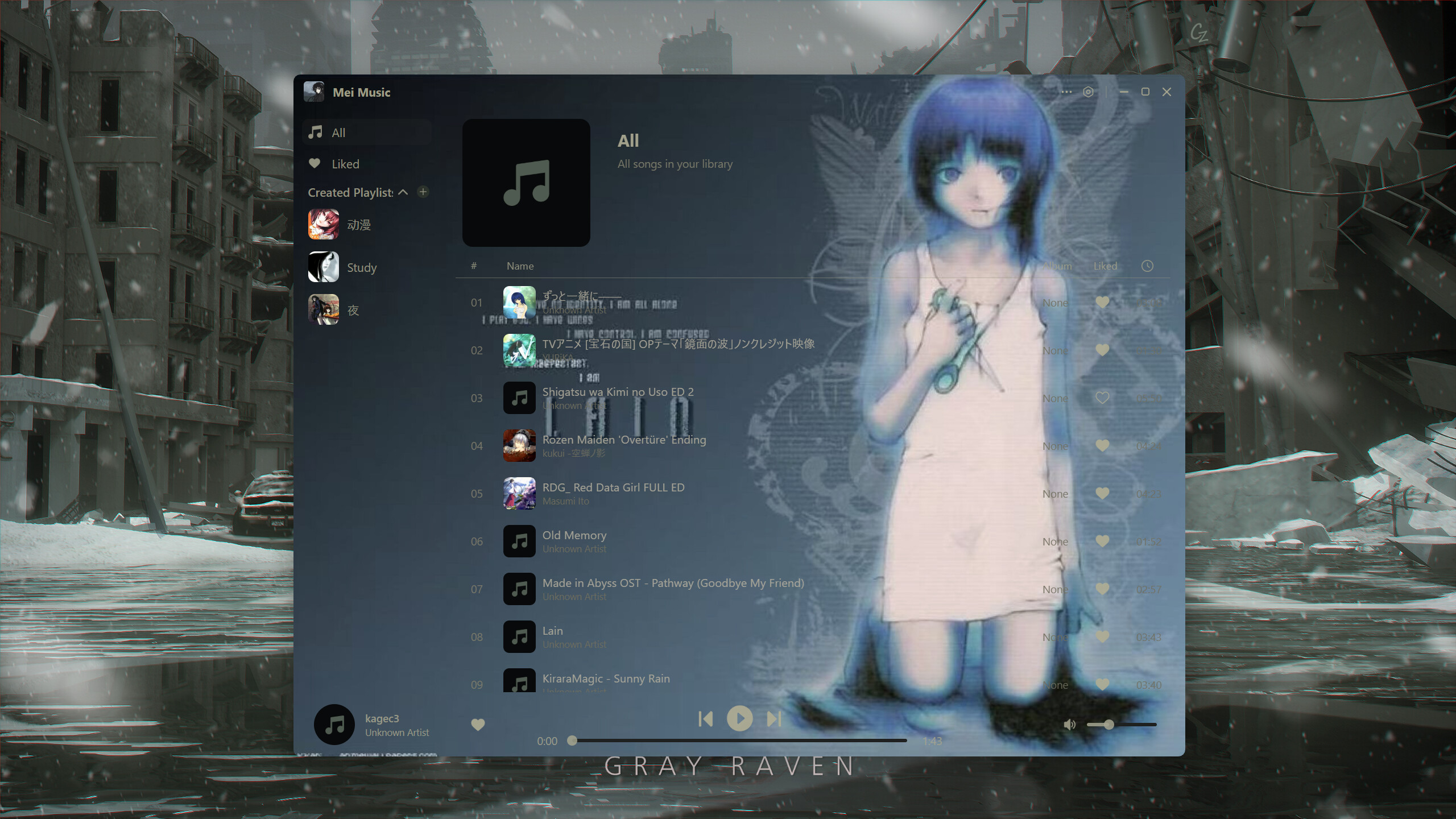Click 夜 playlist thumbnail image
This screenshot has height=819, width=1456.
tap(324, 310)
